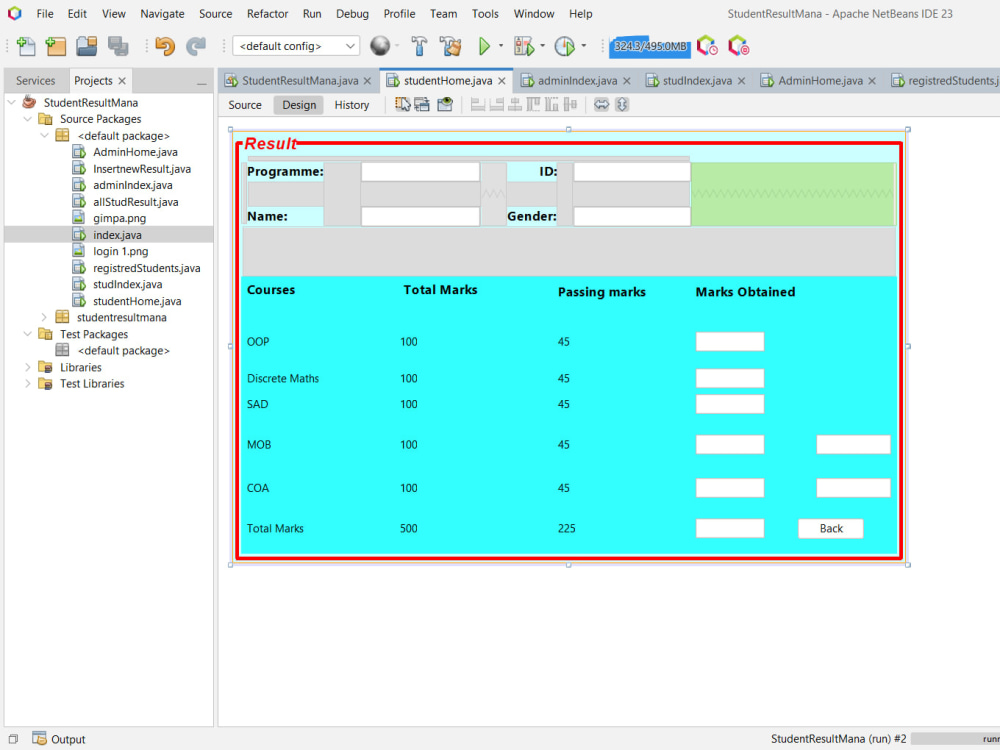Click align top in row icon

[x=533, y=105]
